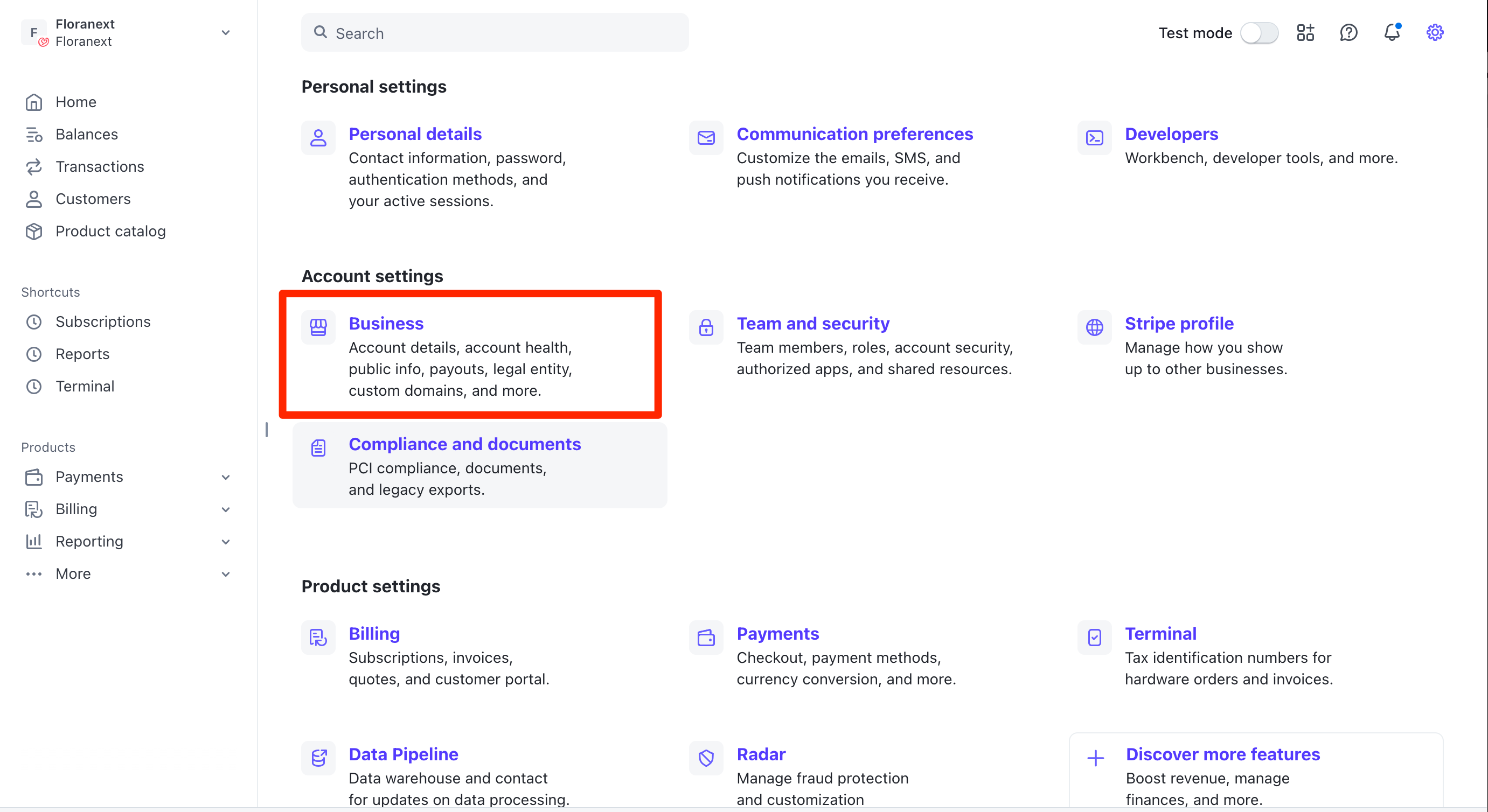Click the Search input field

click(x=495, y=33)
